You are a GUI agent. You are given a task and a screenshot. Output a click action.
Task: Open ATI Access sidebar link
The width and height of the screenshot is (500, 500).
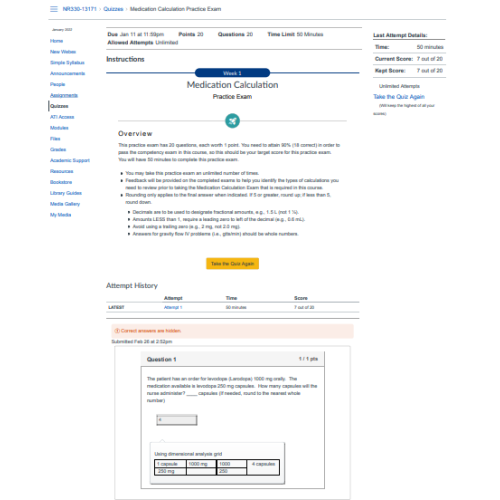[62, 117]
